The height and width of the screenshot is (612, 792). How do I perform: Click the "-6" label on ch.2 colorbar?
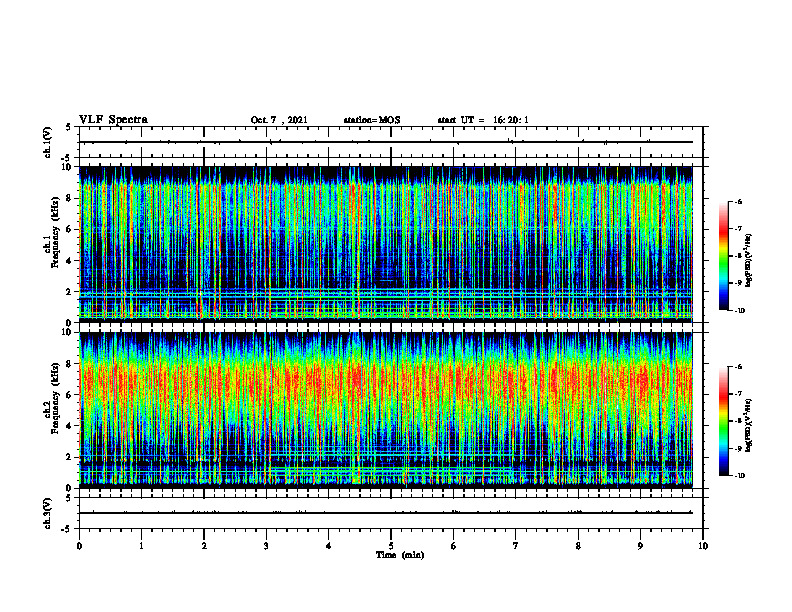(x=738, y=367)
